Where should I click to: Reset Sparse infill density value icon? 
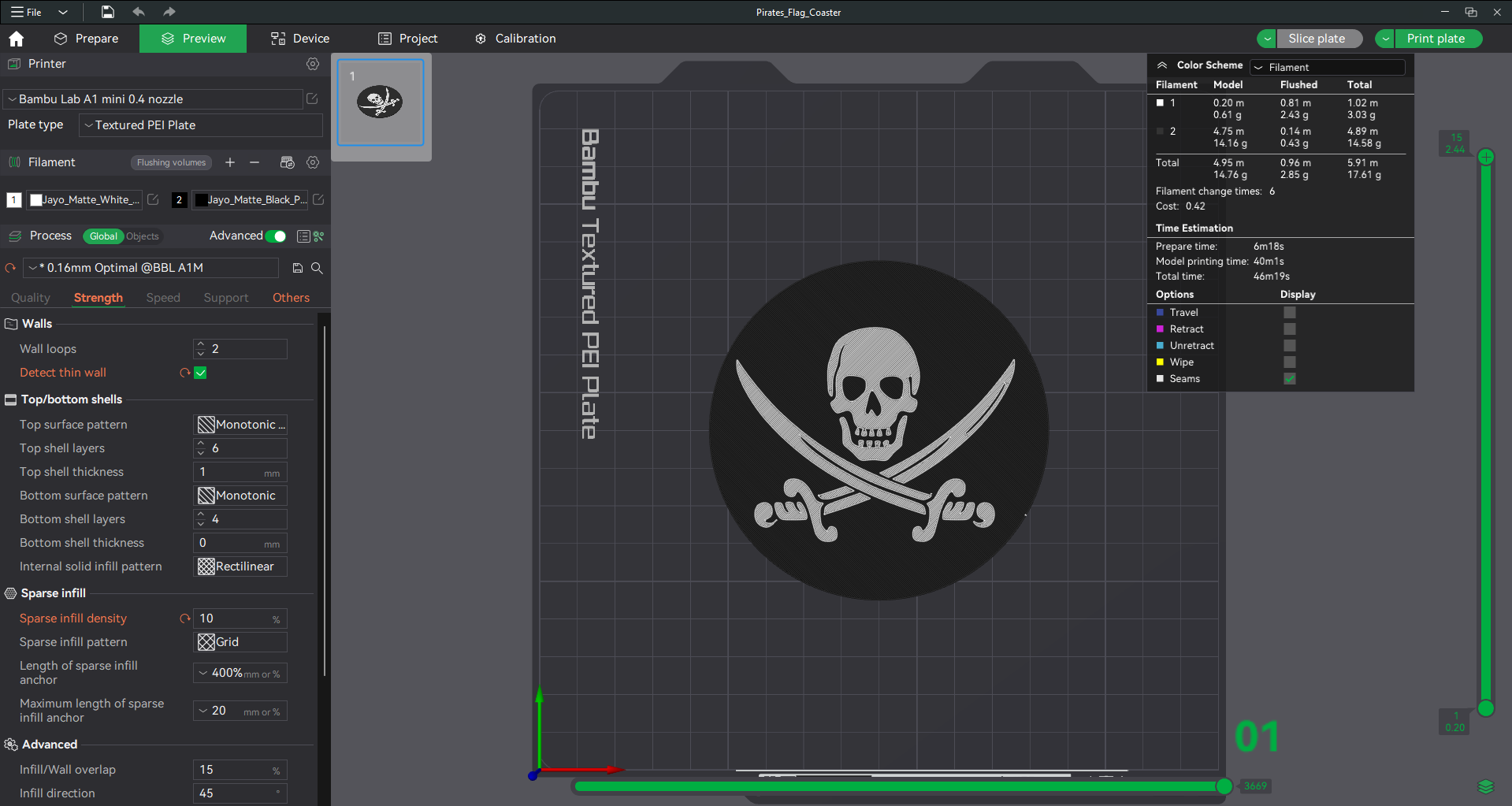pyautogui.click(x=185, y=618)
